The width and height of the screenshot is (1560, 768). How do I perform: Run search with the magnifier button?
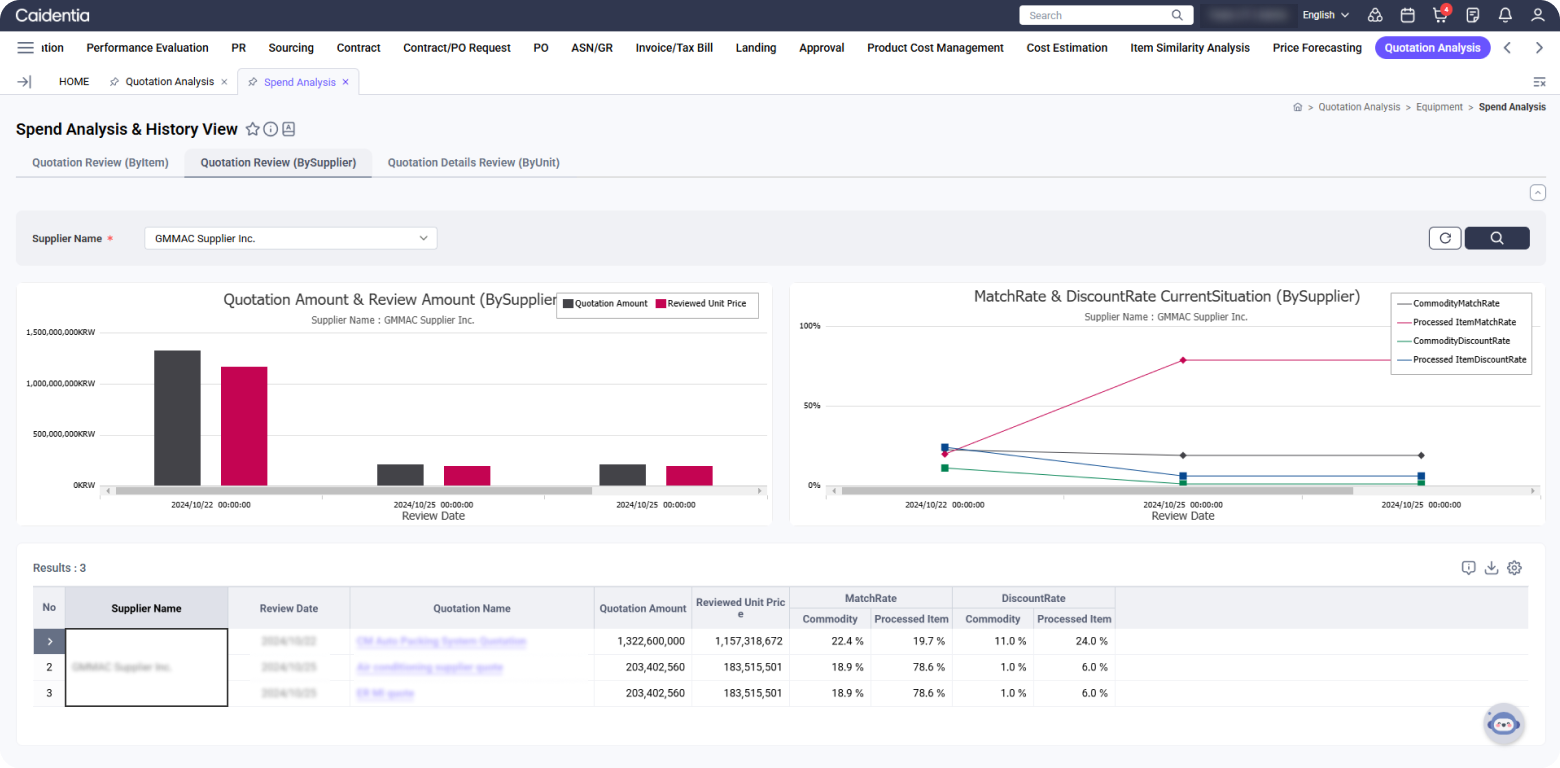(x=1497, y=238)
